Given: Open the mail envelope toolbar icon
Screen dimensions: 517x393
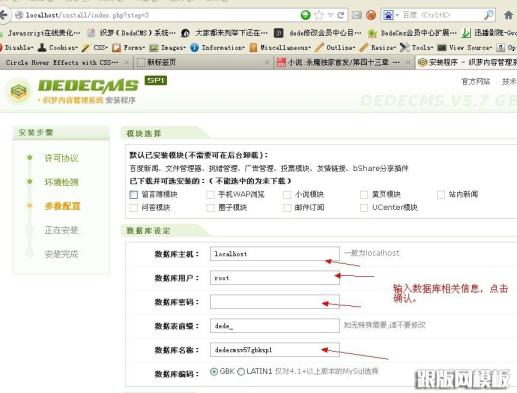Looking at the screenshot, I should (357, 15).
